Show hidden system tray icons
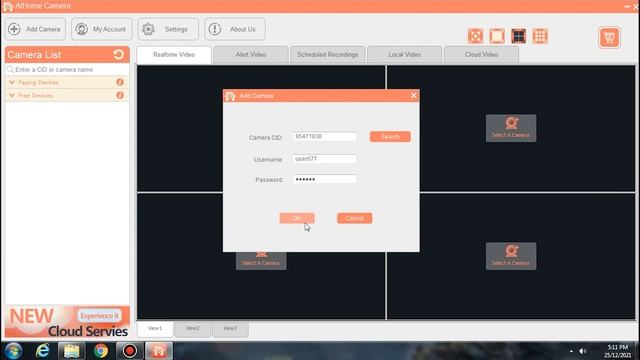Screen dimensions: 640x360 (571, 351)
